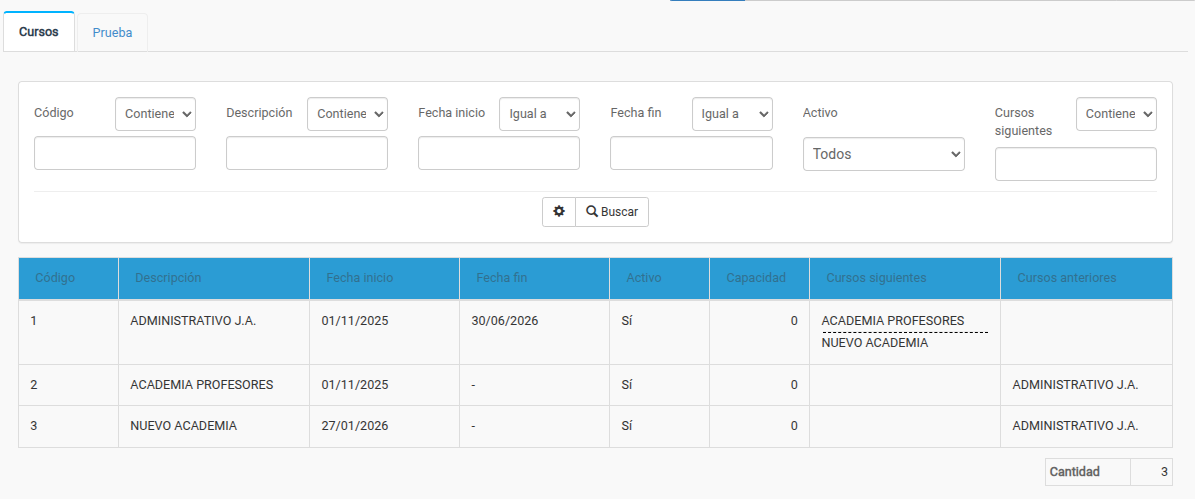Click the Buscar search button

[x=612, y=212]
